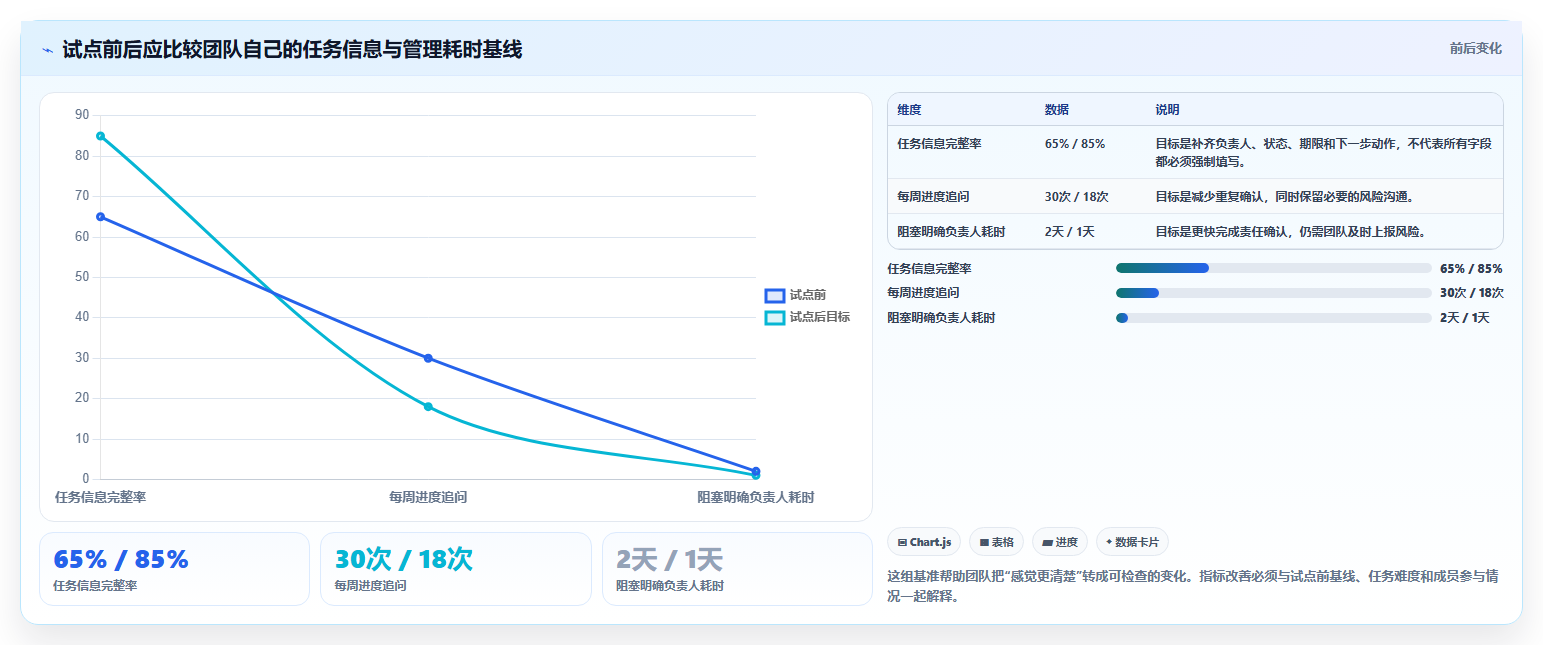
Task: Click table cell 阻塞明确负责人耗时
Action: point(951,232)
